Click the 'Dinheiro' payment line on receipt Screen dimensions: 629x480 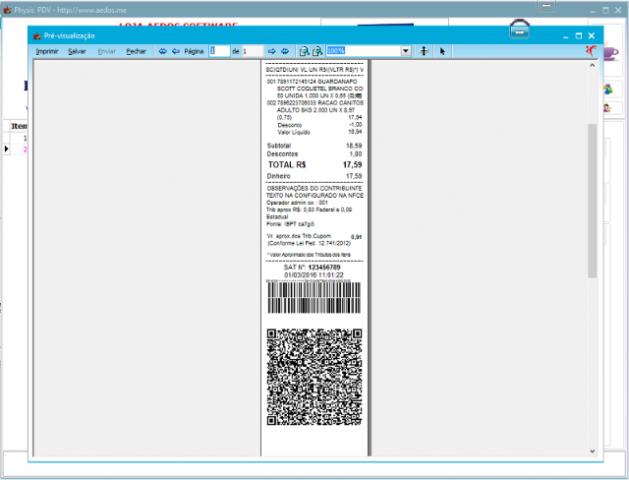pos(314,176)
